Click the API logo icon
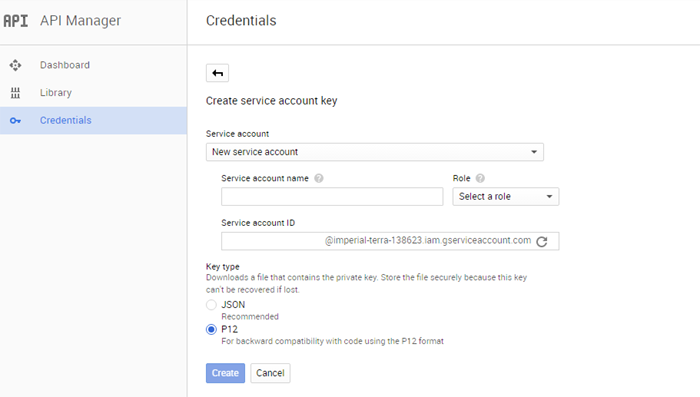The image size is (700, 397). [x=16, y=21]
